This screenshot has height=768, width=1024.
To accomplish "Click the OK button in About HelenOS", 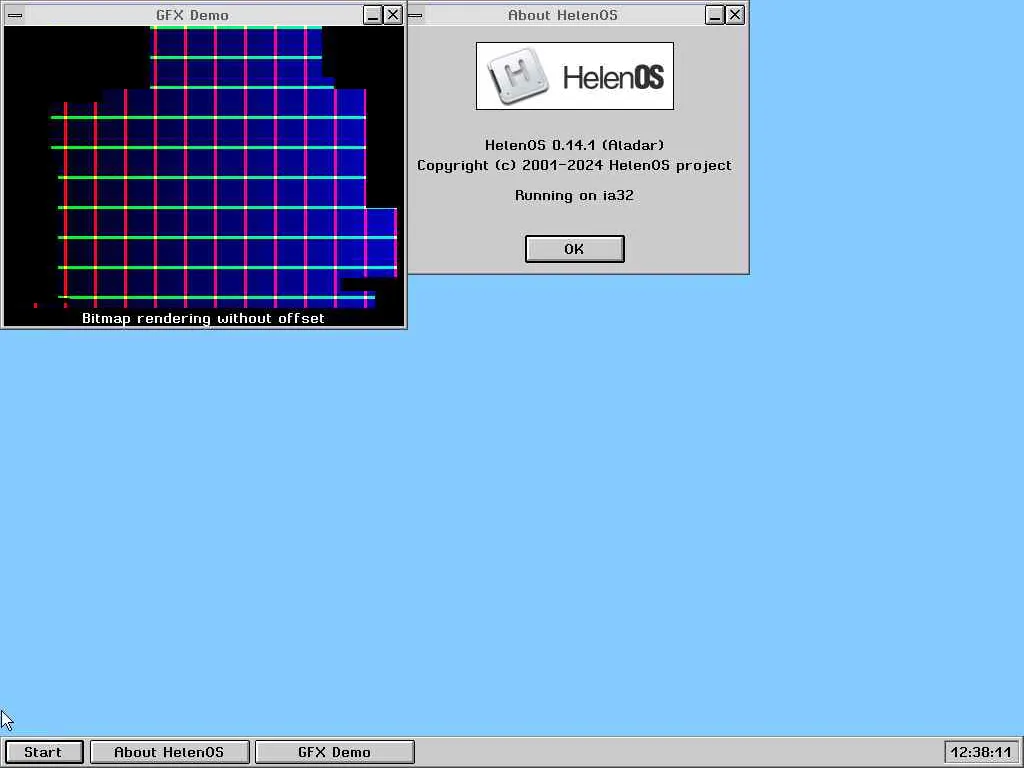I will (575, 249).
